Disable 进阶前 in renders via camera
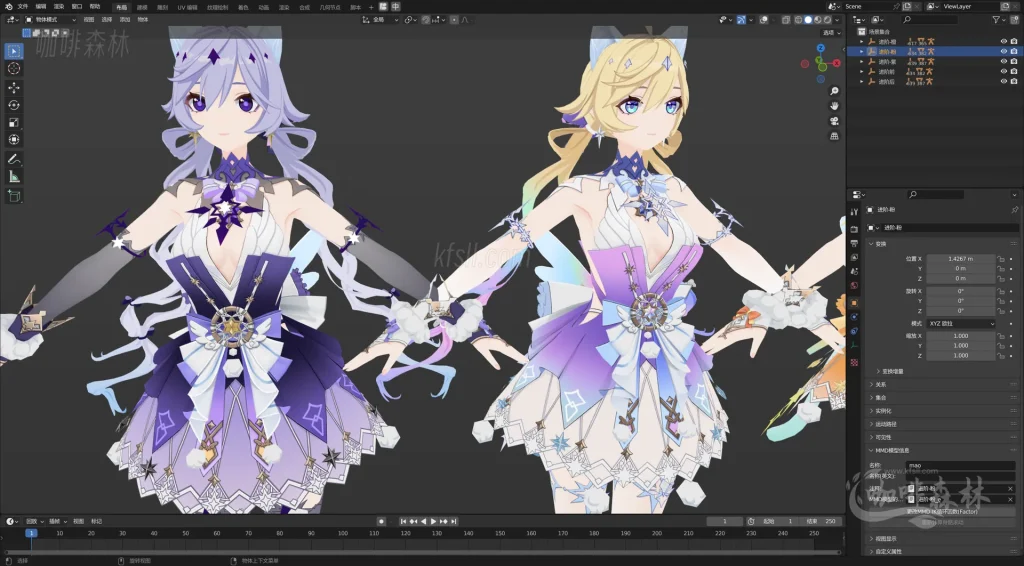Image resolution: width=1024 pixels, height=566 pixels. (1014, 71)
